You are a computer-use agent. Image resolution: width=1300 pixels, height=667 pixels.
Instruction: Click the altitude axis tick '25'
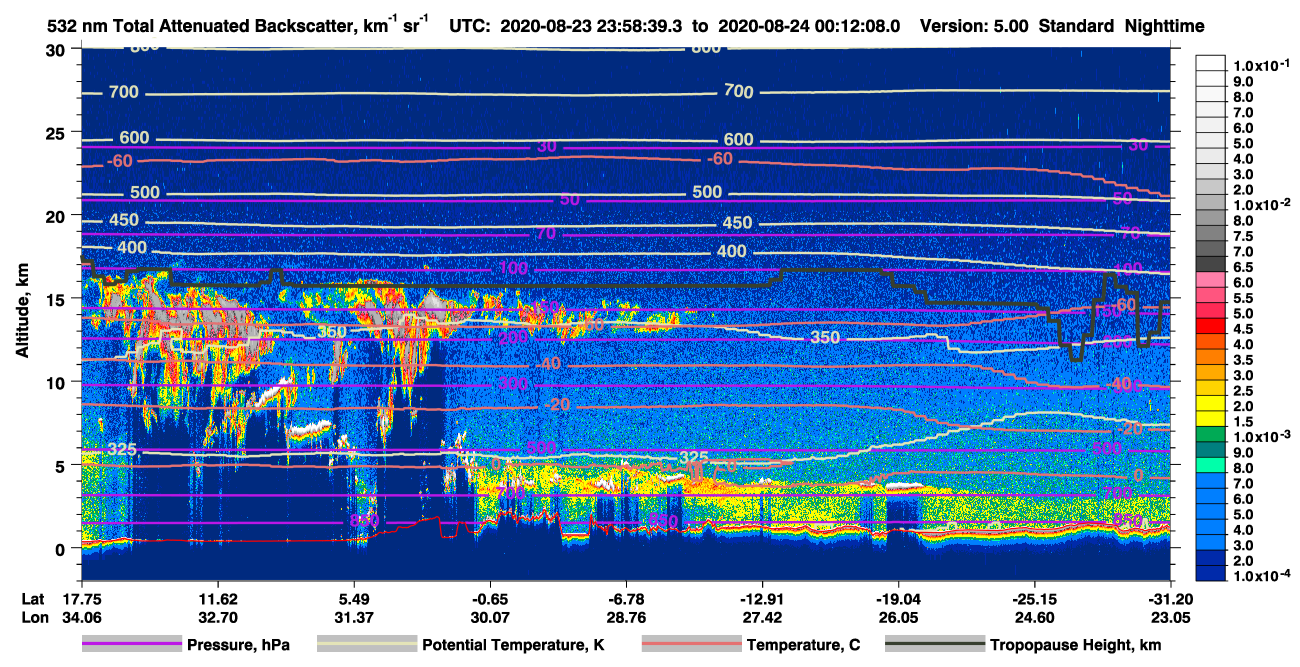[58, 132]
